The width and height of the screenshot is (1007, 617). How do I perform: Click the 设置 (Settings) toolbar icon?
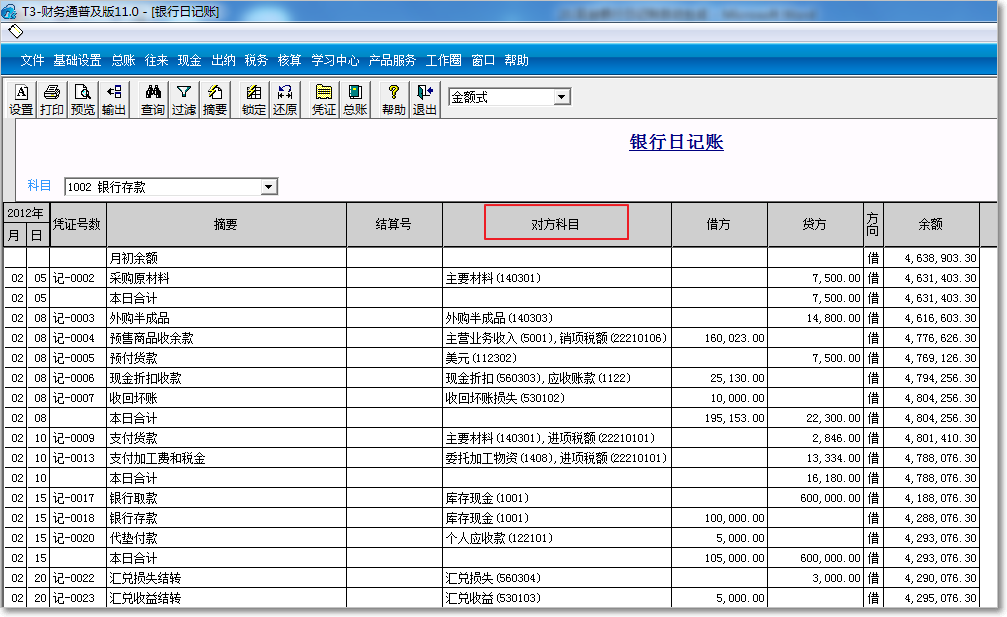21,100
